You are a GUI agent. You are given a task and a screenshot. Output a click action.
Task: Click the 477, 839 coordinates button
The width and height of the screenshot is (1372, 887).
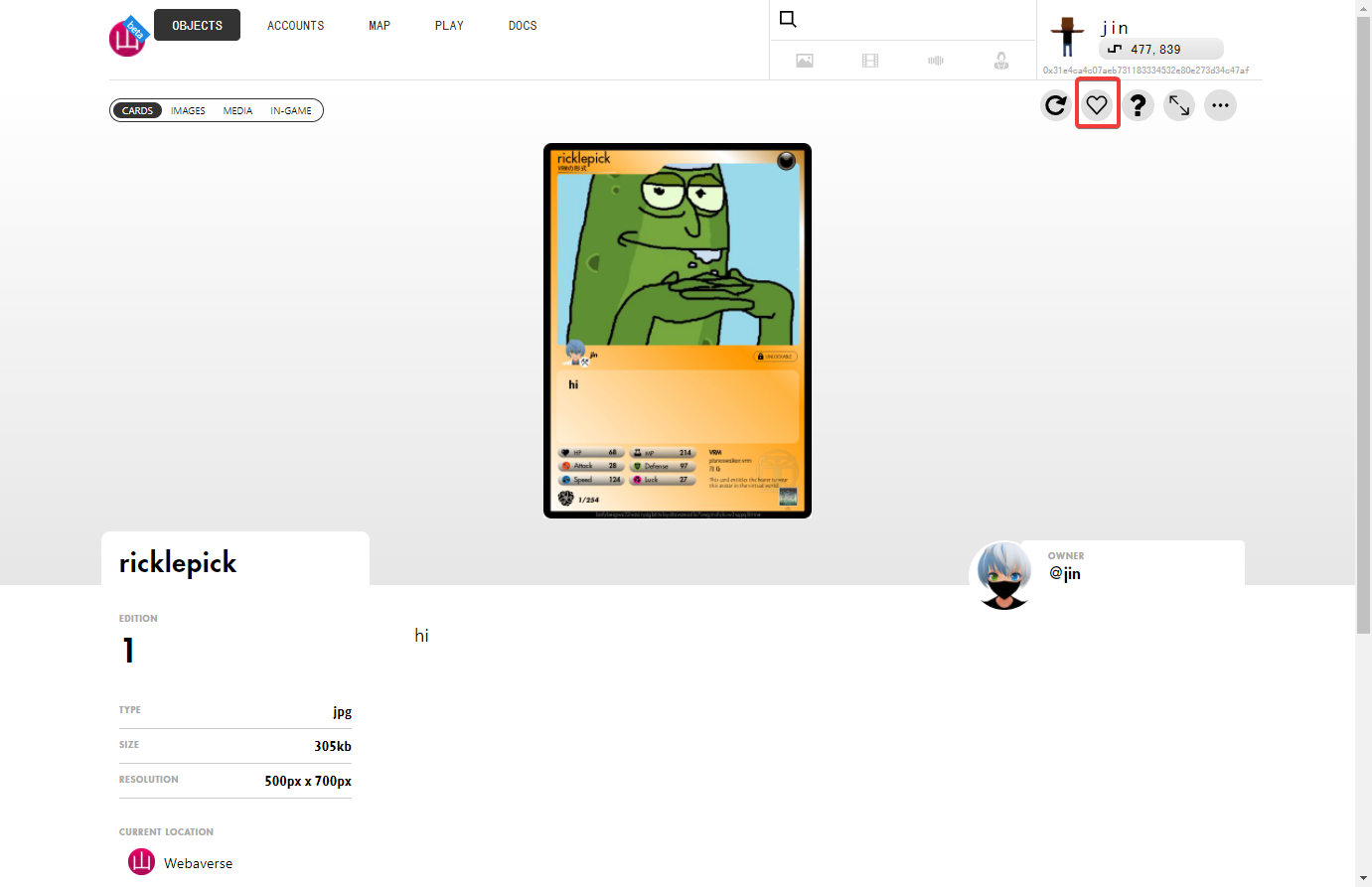pos(1161,49)
